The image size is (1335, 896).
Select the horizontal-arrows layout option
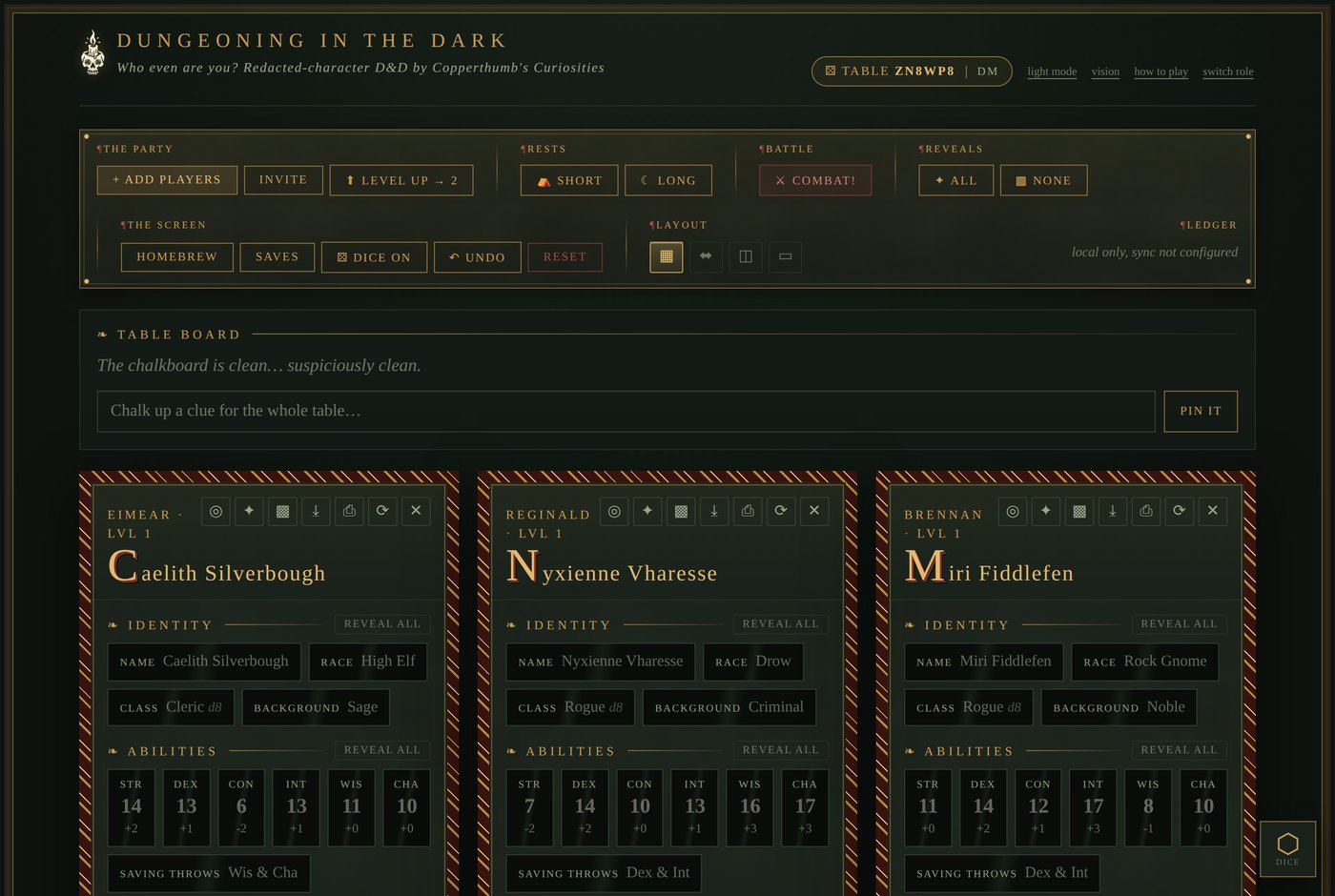click(x=706, y=256)
